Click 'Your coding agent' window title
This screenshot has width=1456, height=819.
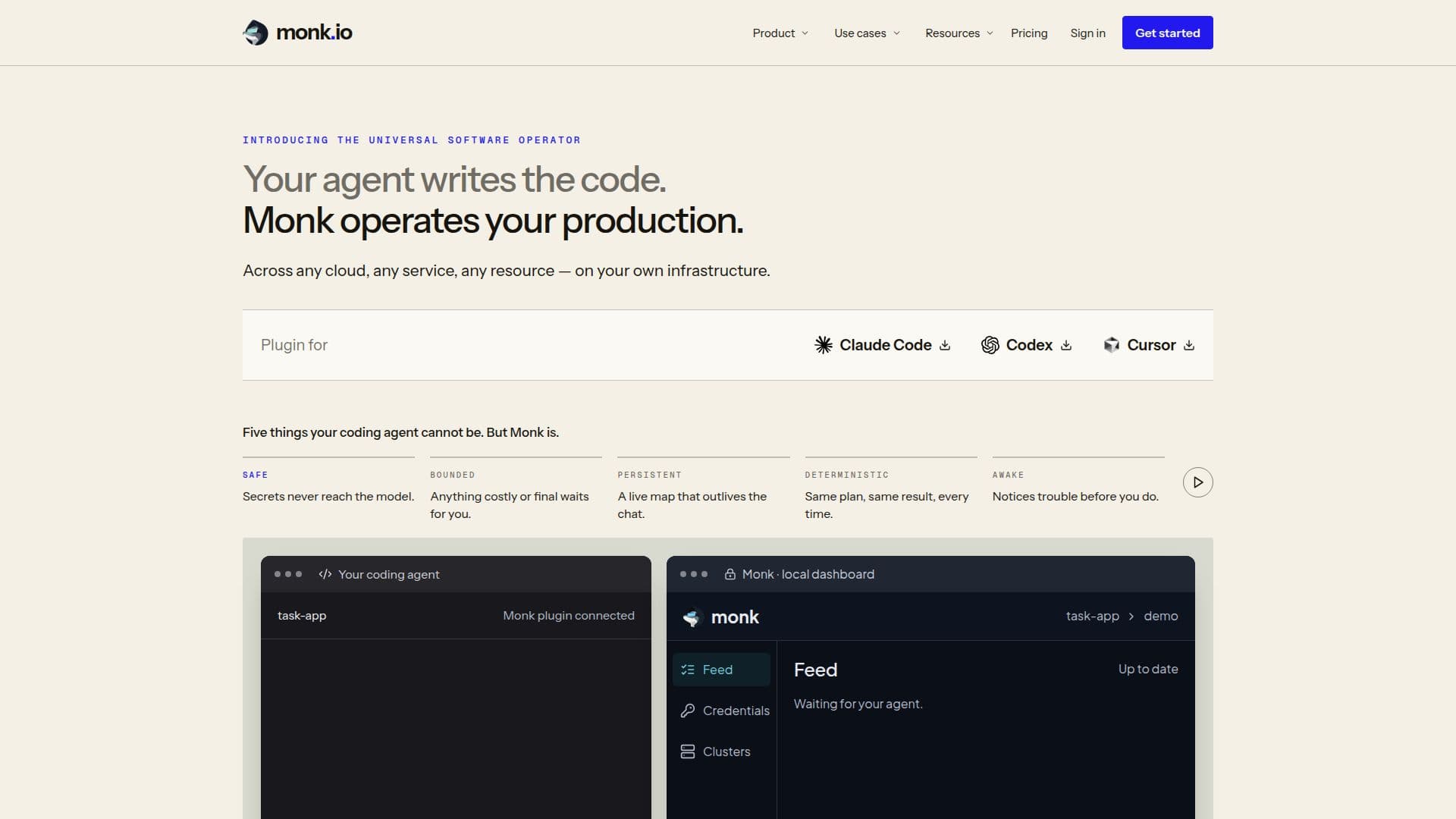(389, 574)
